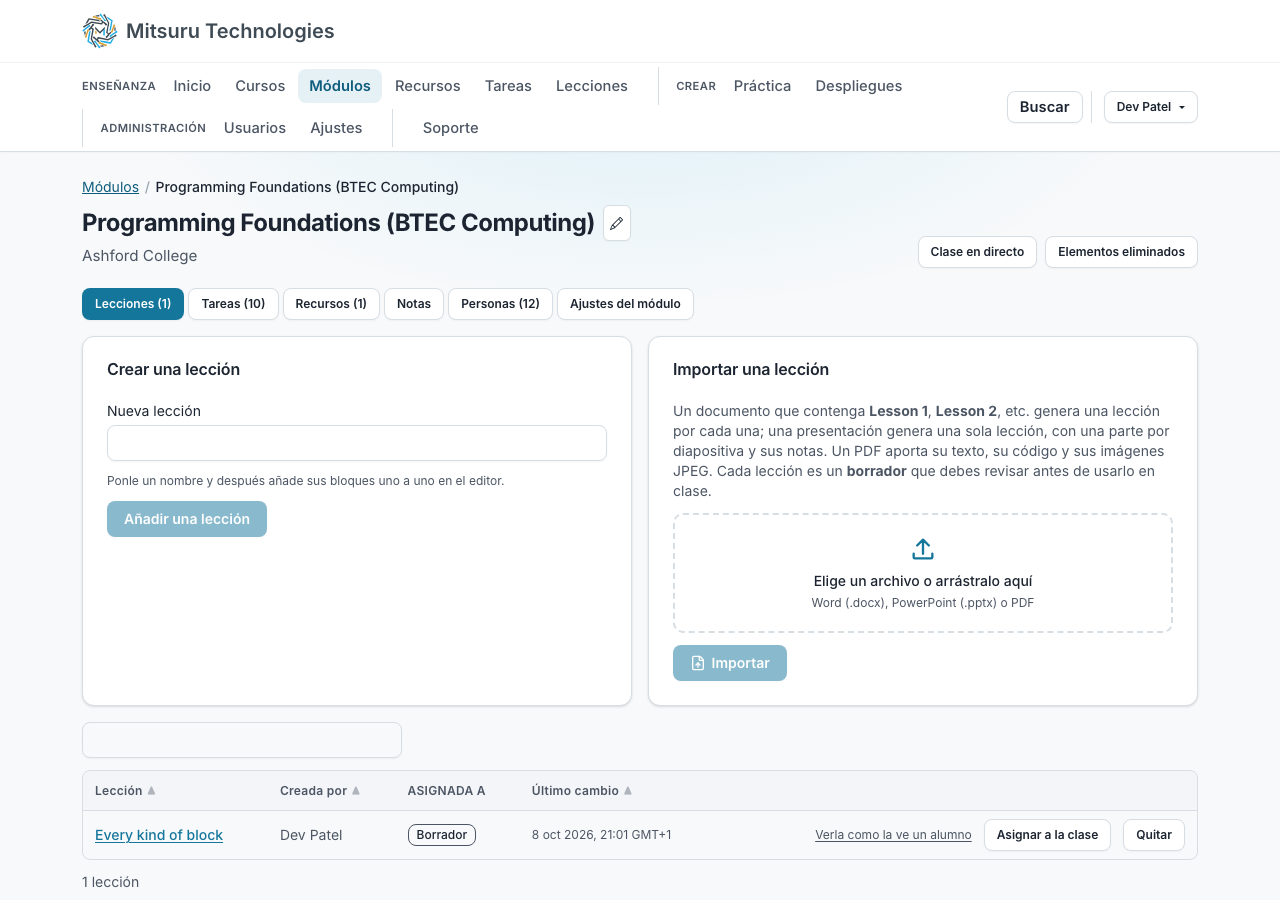Screen dimensions: 1280x900
Task: Go to Lecciones in the top navigation
Action: click(x=592, y=86)
